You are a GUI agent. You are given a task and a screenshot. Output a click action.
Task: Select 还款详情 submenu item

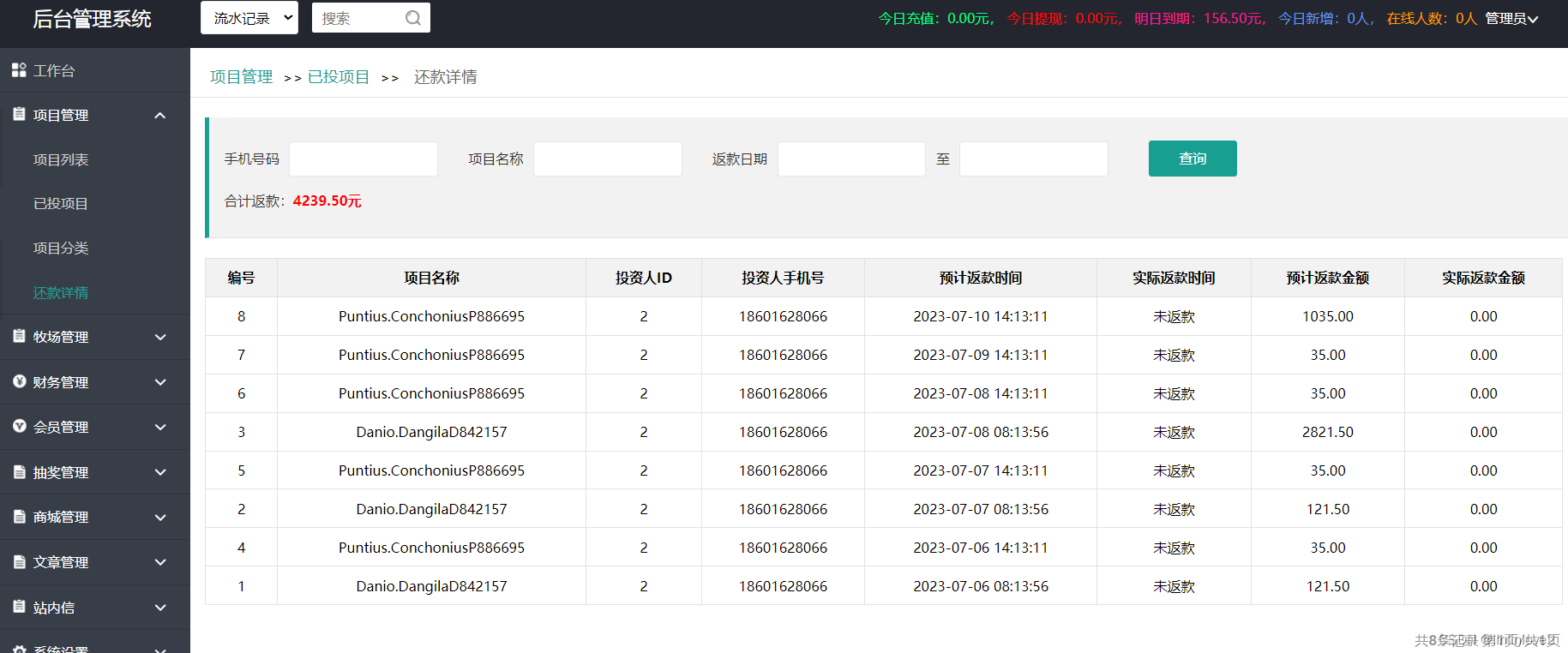pyautogui.click(x=61, y=292)
